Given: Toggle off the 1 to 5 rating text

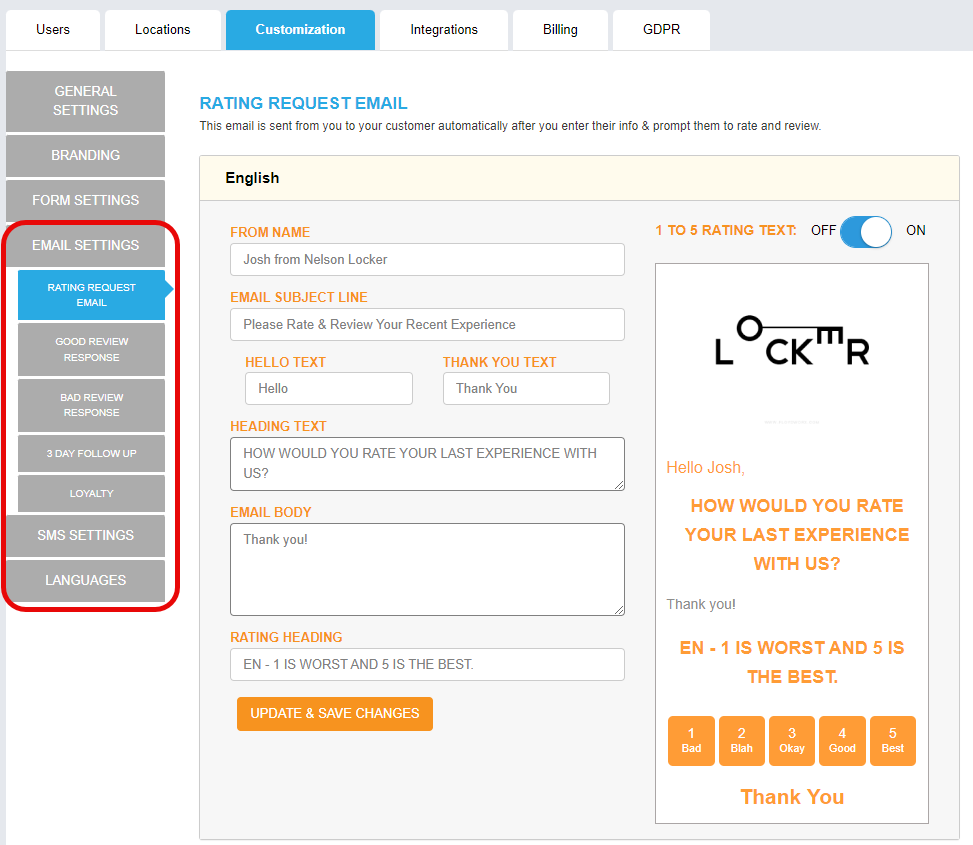Looking at the screenshot, I should coord(866,231).
